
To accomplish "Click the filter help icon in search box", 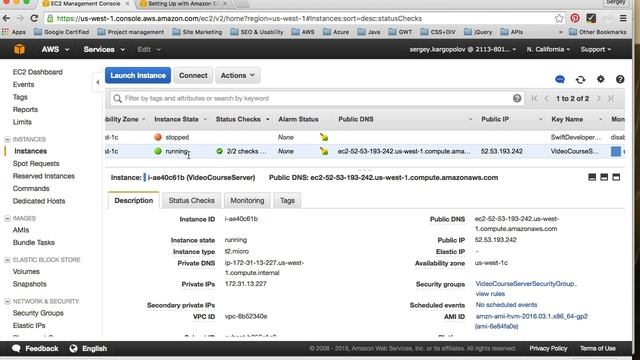I will click(x=517, y=98).
